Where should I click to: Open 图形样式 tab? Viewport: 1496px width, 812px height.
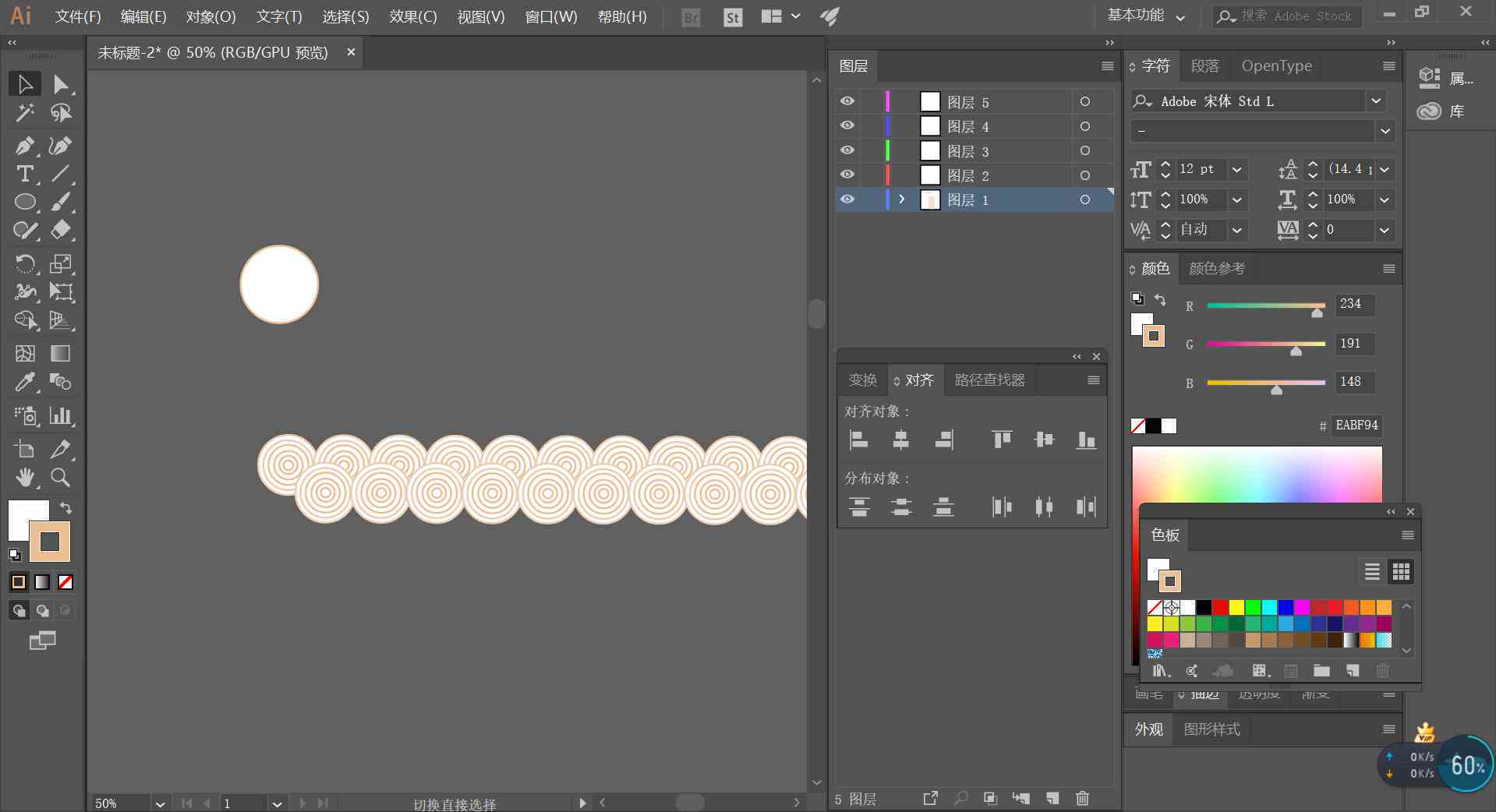tap(1211, 729)
